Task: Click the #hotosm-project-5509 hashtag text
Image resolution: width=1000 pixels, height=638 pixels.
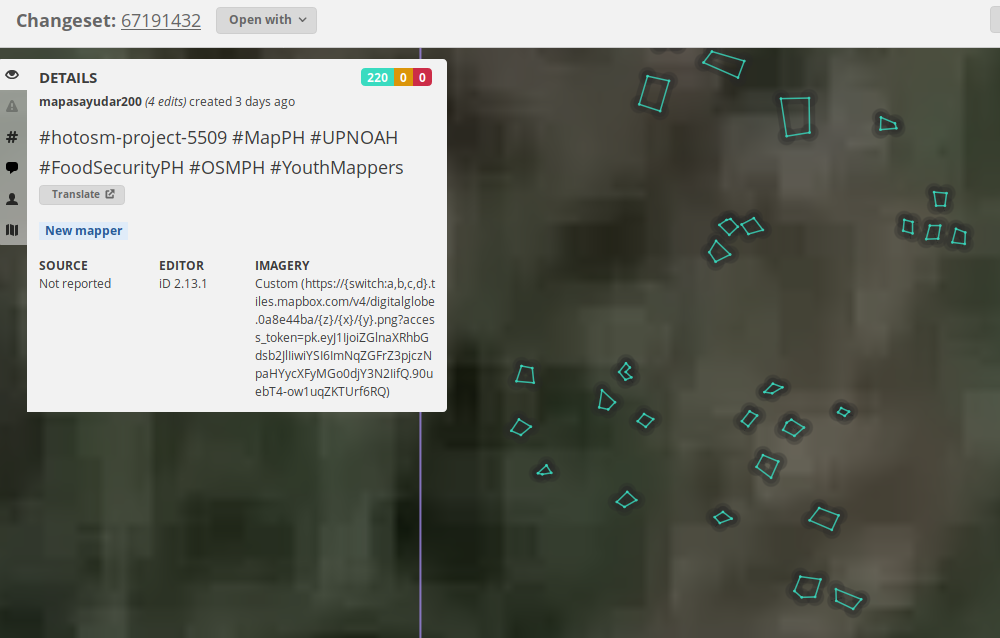Action: click(x=133, y=137)
